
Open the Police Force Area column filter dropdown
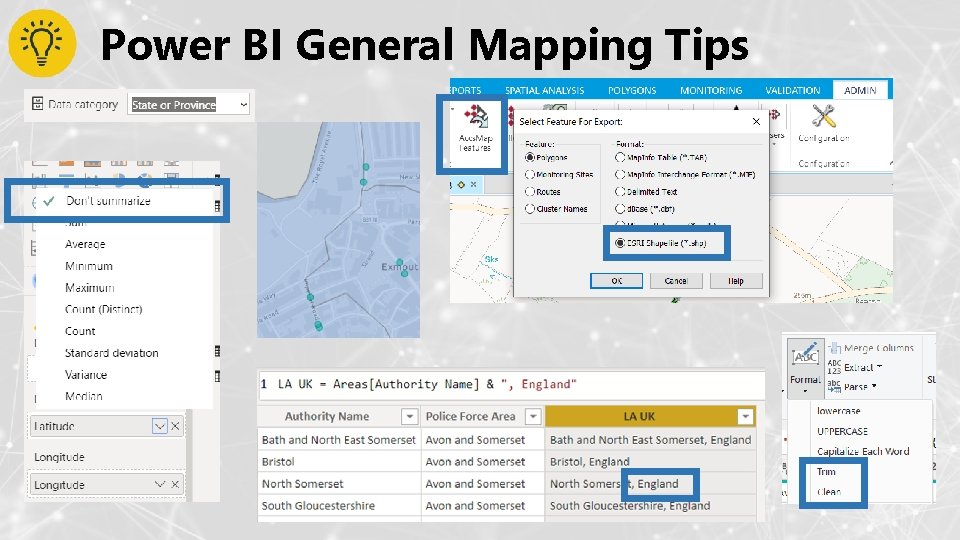pos(533,416)
